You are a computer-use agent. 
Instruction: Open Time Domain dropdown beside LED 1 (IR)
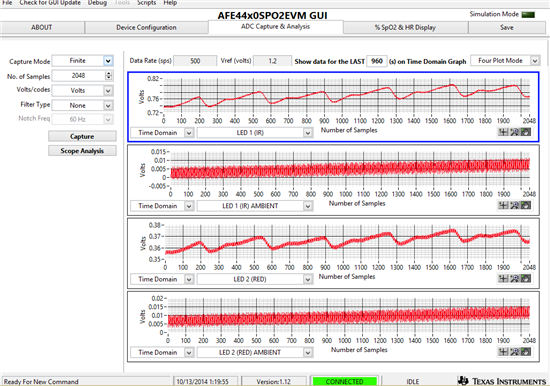[162, 133]
